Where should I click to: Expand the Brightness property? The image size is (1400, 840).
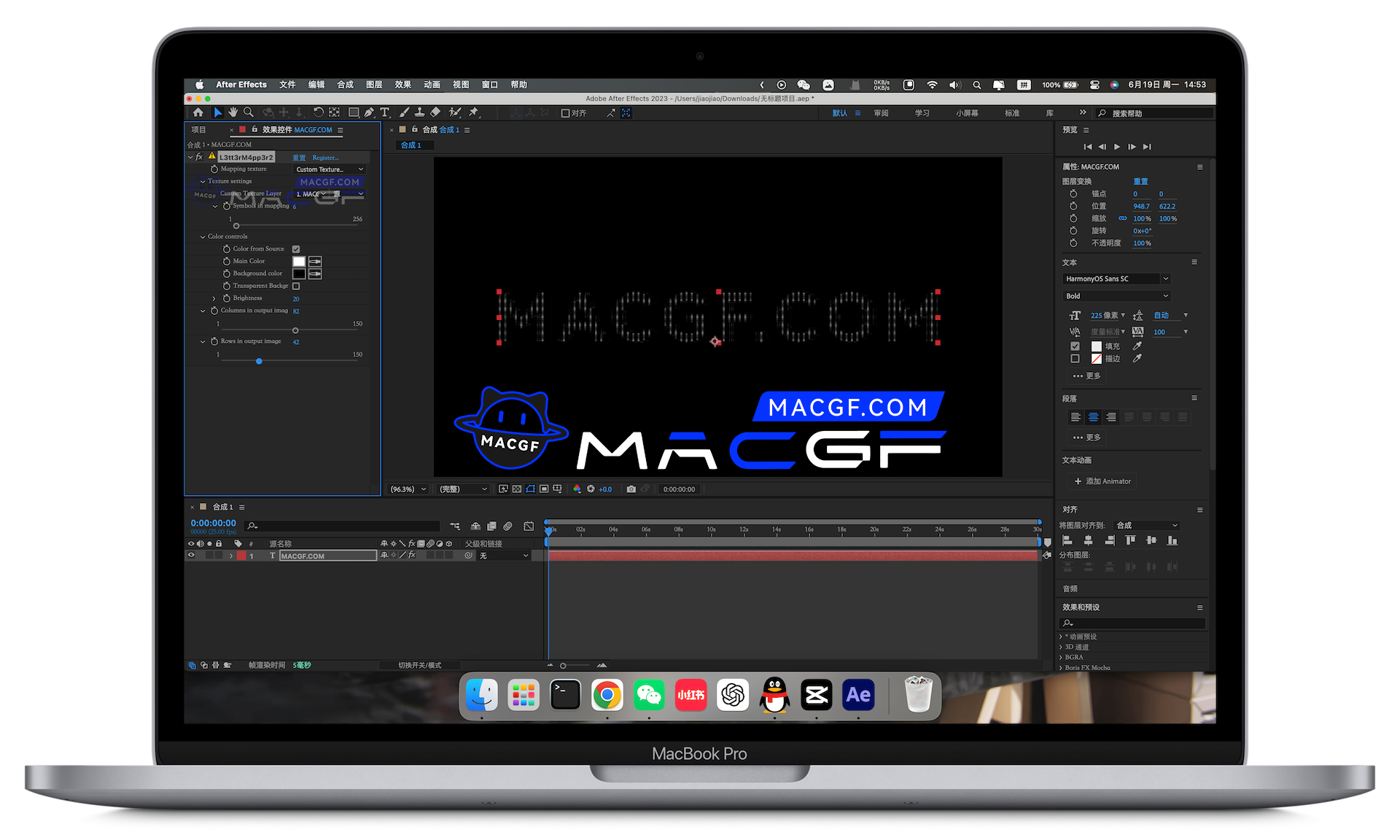click(x=214, y=298)
